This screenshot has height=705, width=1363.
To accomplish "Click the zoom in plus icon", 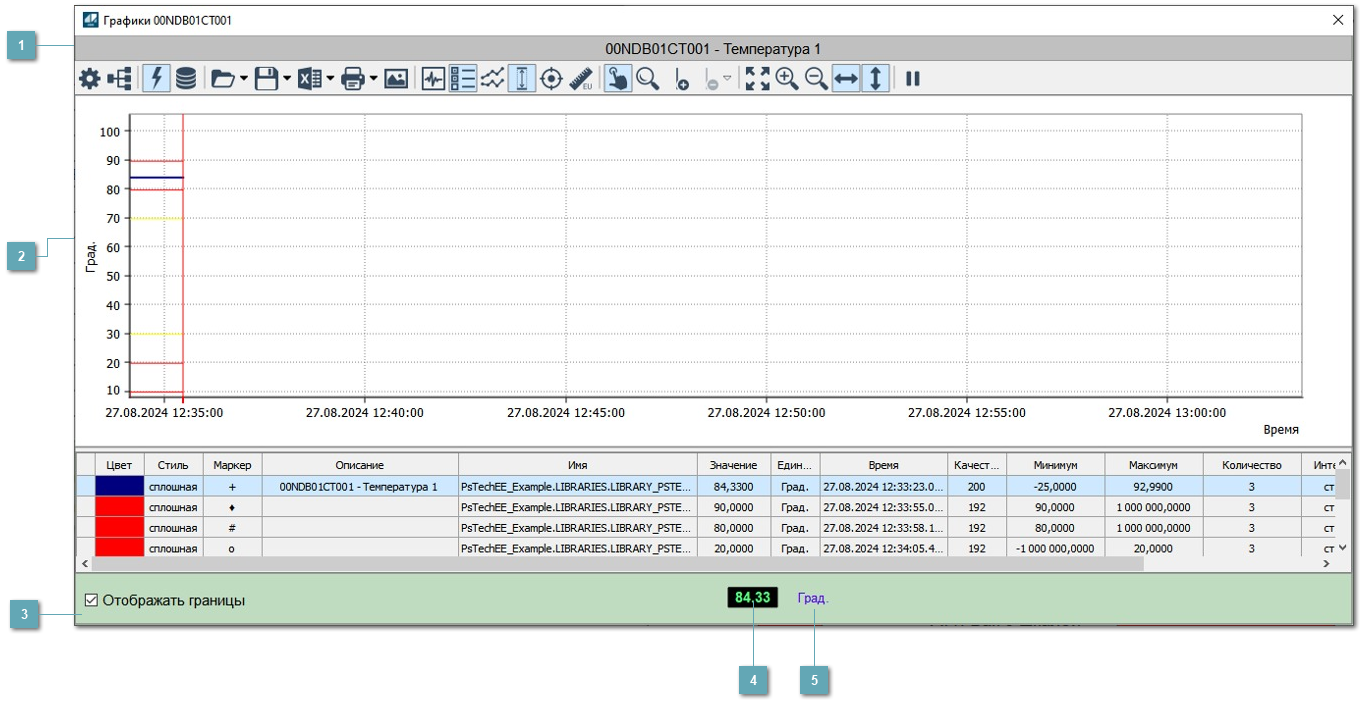I will pos(787,79).
